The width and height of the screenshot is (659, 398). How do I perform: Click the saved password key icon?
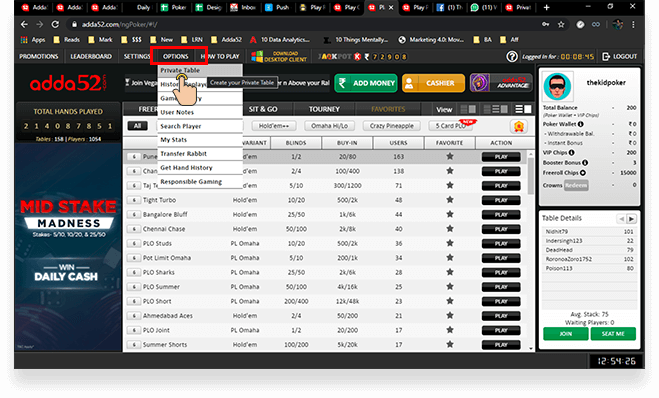point(545,24)
